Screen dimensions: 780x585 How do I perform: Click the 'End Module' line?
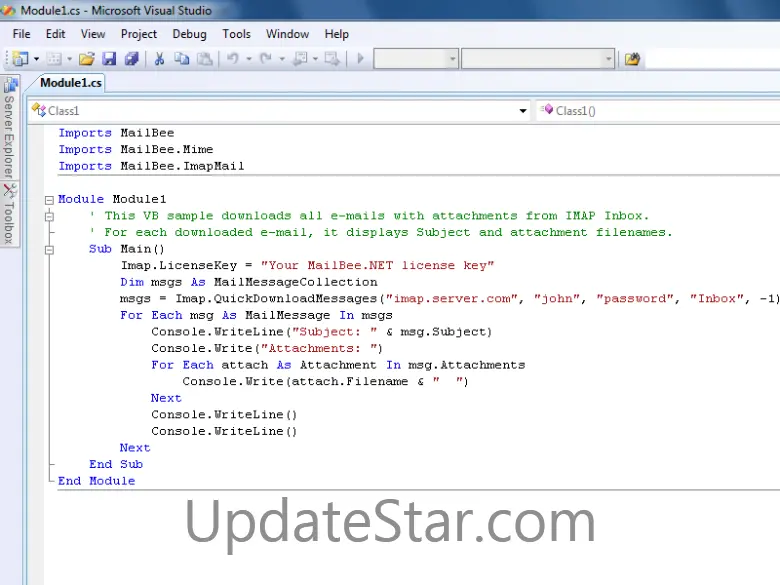tap(97, 481)
